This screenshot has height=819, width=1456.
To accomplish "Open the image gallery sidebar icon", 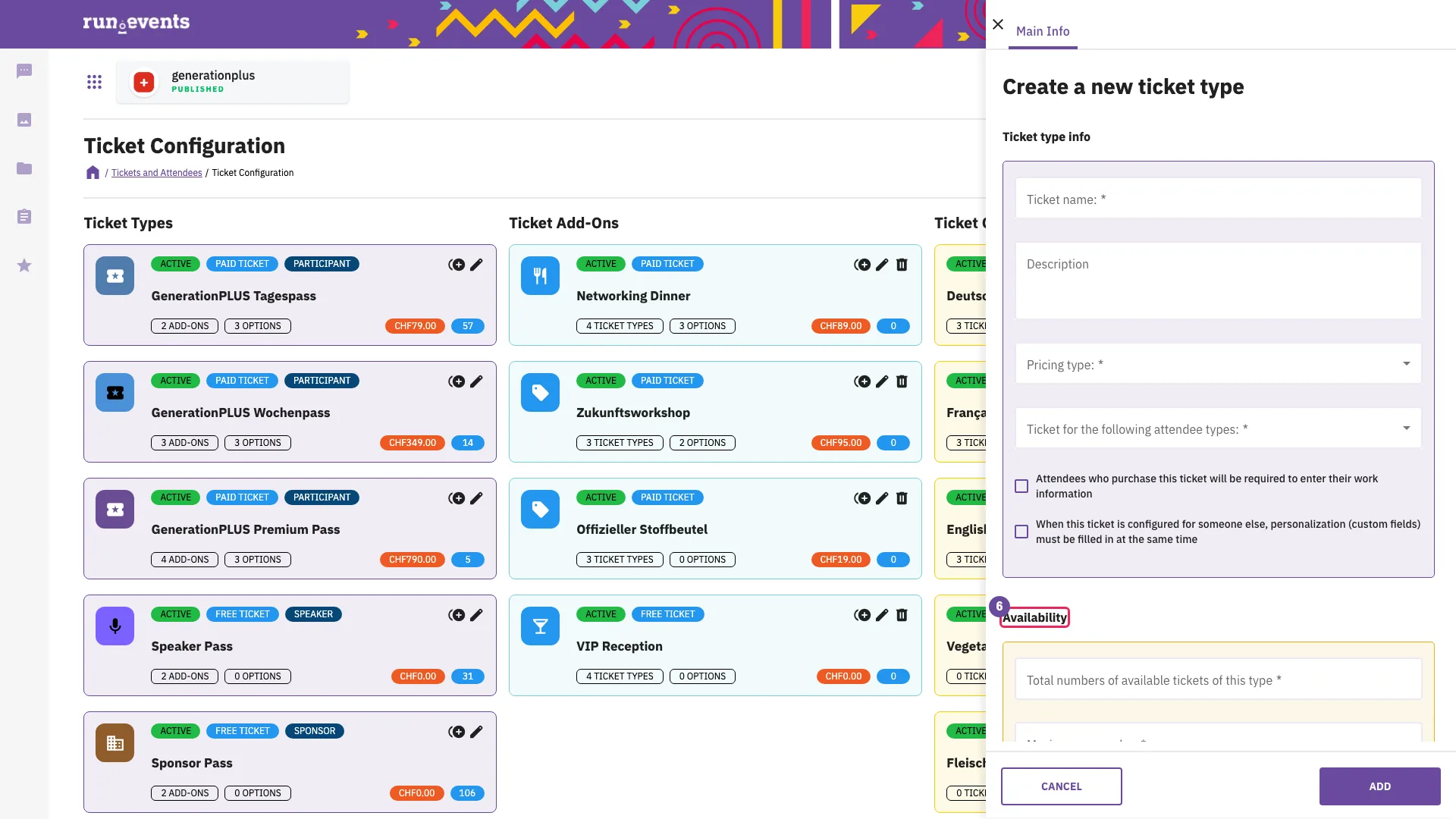I will click(24, 120).
